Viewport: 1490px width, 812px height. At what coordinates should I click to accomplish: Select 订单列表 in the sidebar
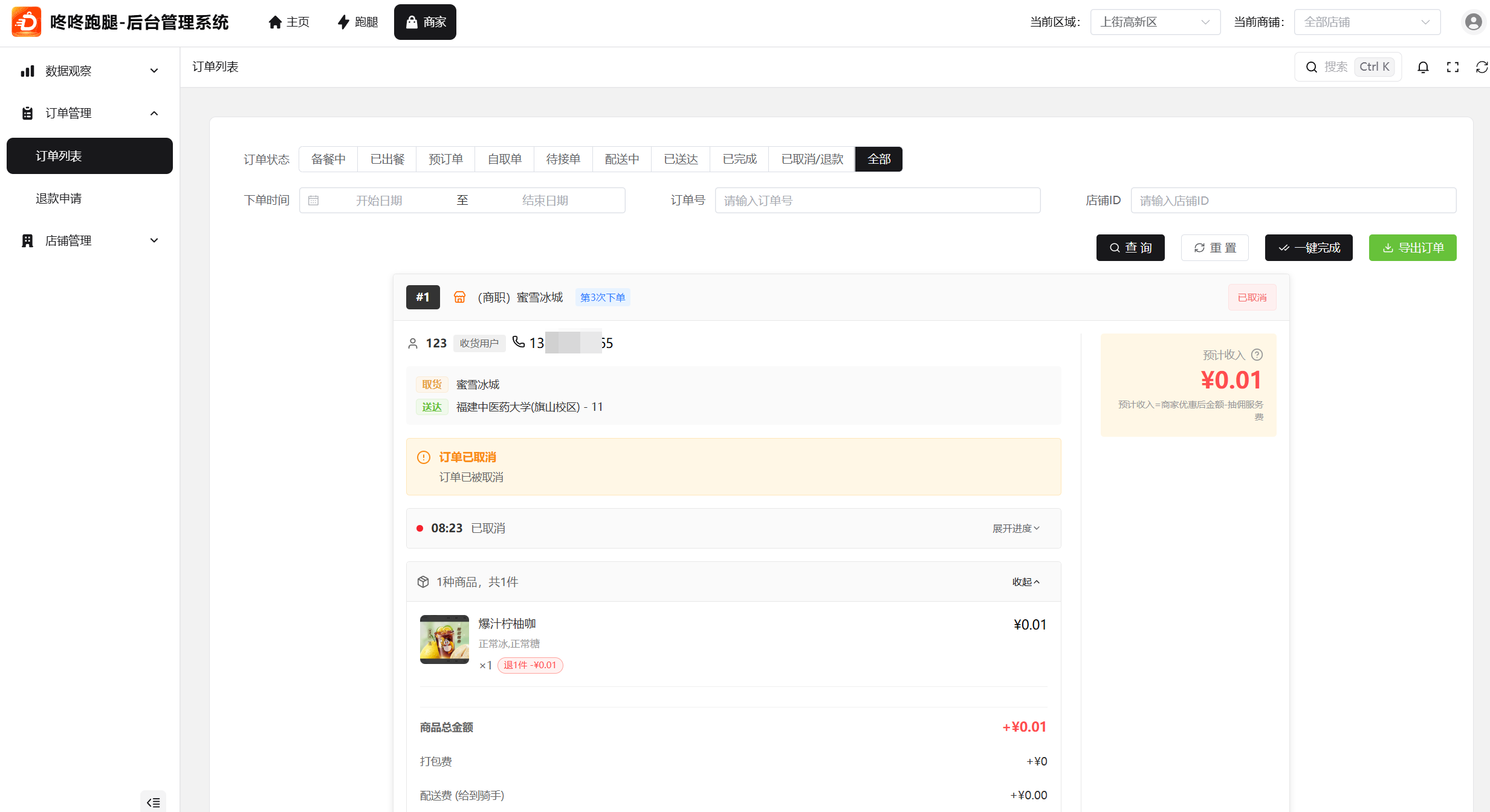[89, 156]
